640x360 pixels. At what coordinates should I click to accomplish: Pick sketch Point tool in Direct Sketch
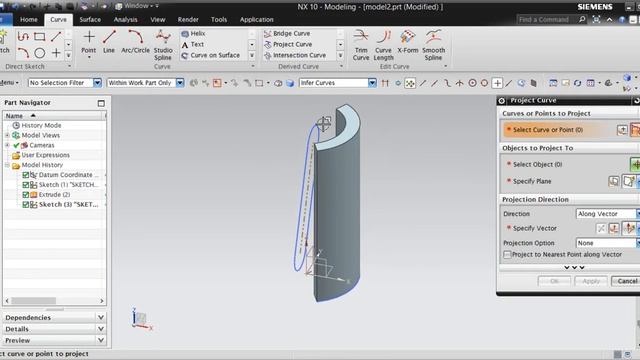(x=56, y=53)
